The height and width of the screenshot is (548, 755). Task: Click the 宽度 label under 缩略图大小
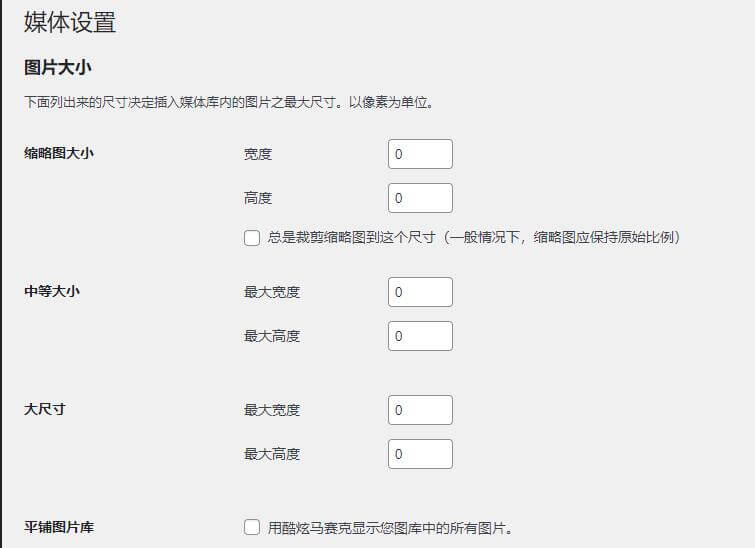258,154
